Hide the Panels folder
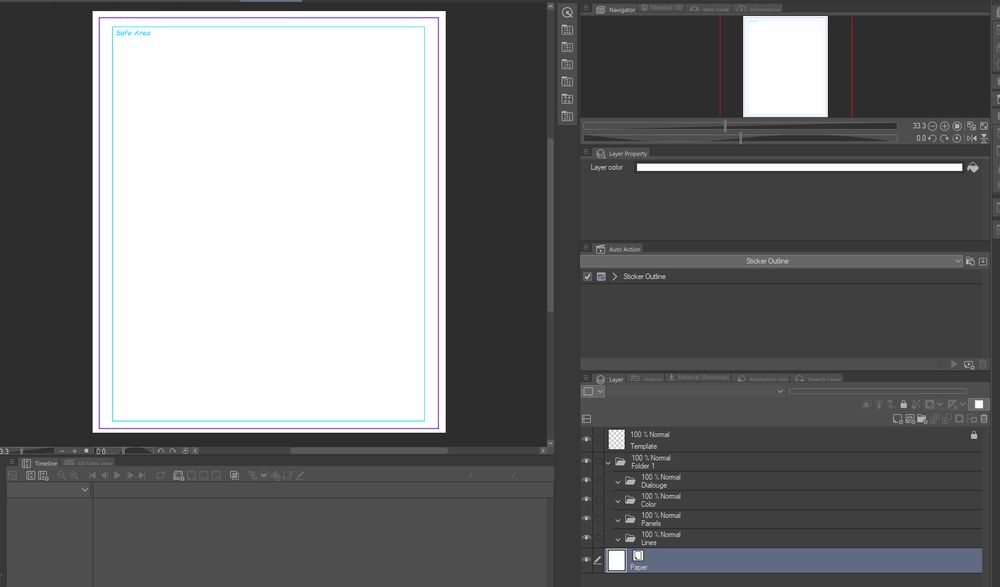The image size is (1000, 587). (586, 519)
